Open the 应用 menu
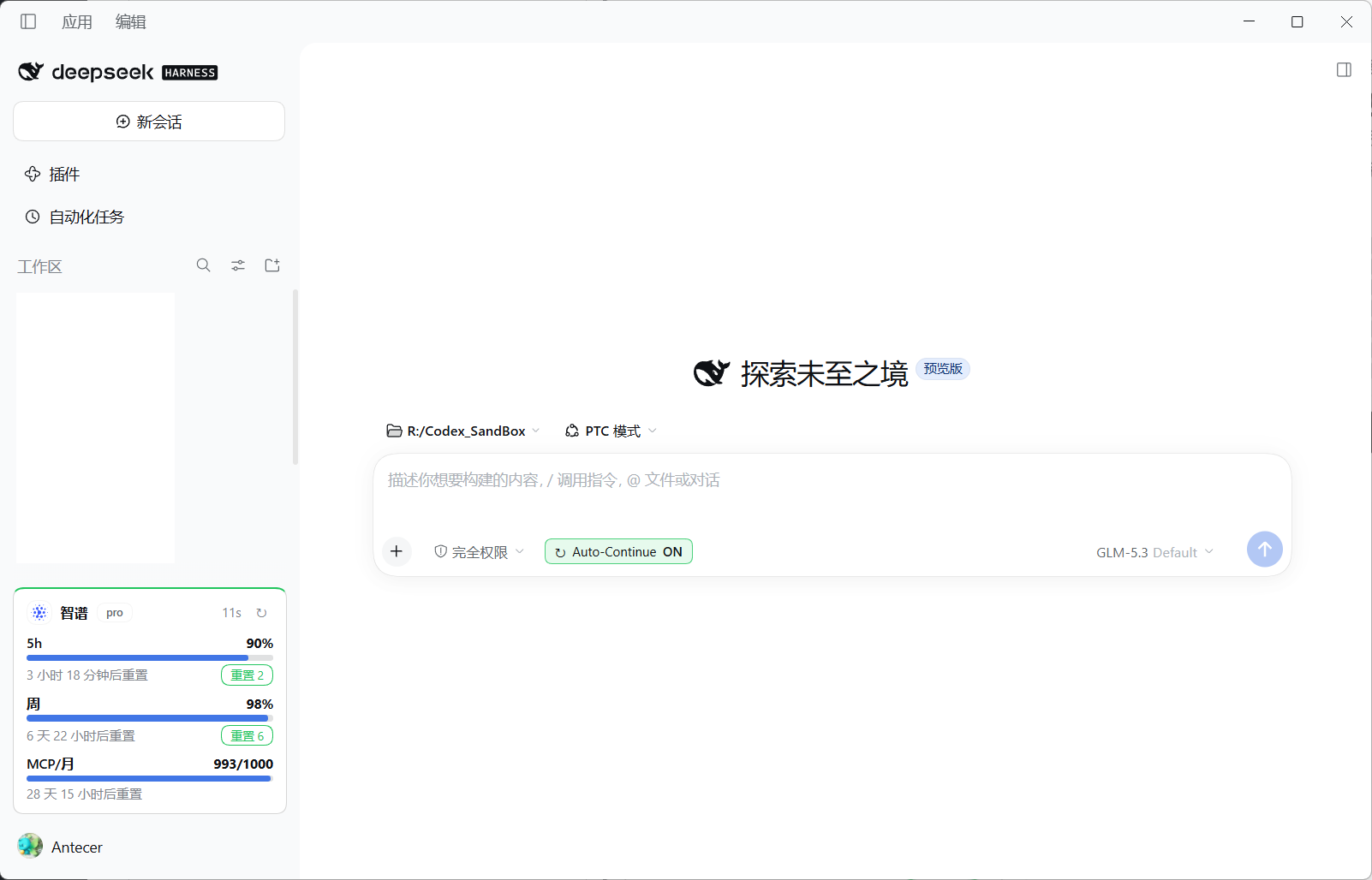Image resolution: width=1372 pixels, height=880 pixels. click(77, 22)
